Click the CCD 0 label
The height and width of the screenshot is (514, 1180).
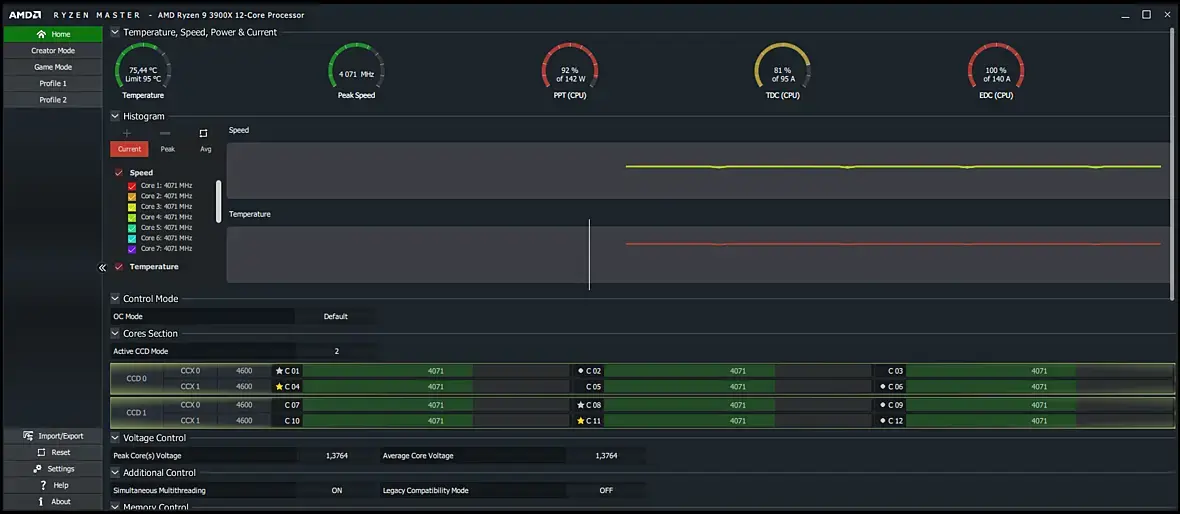coord(136,379)
